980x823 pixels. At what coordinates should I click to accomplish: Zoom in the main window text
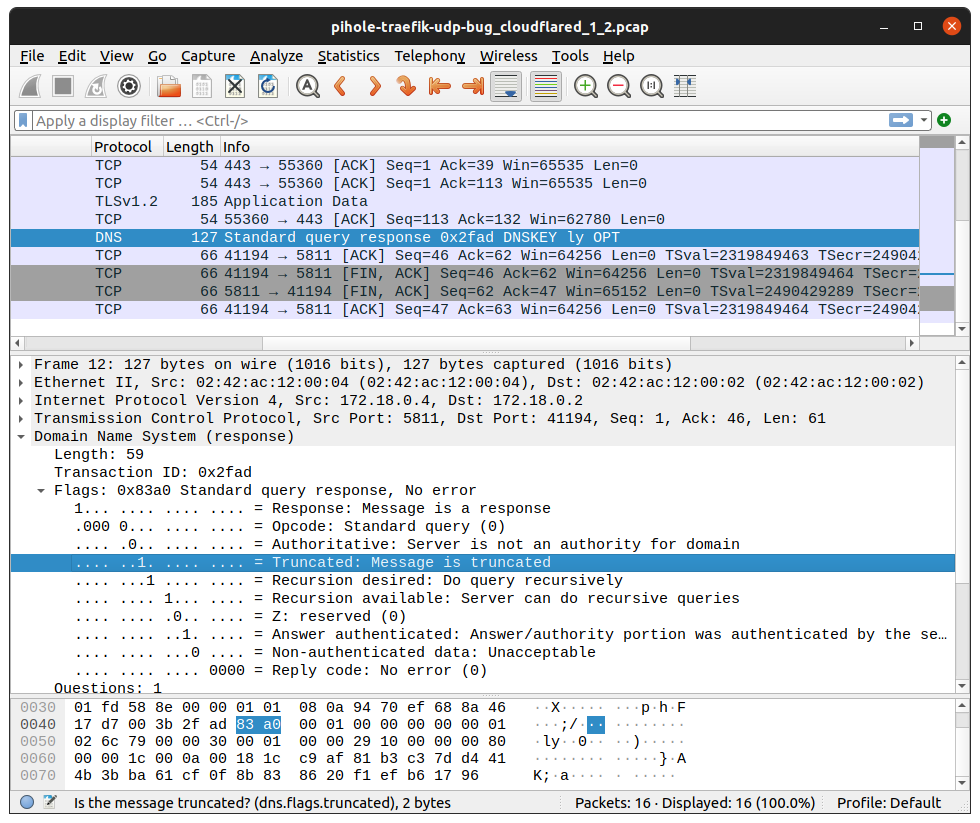(586, 86)
